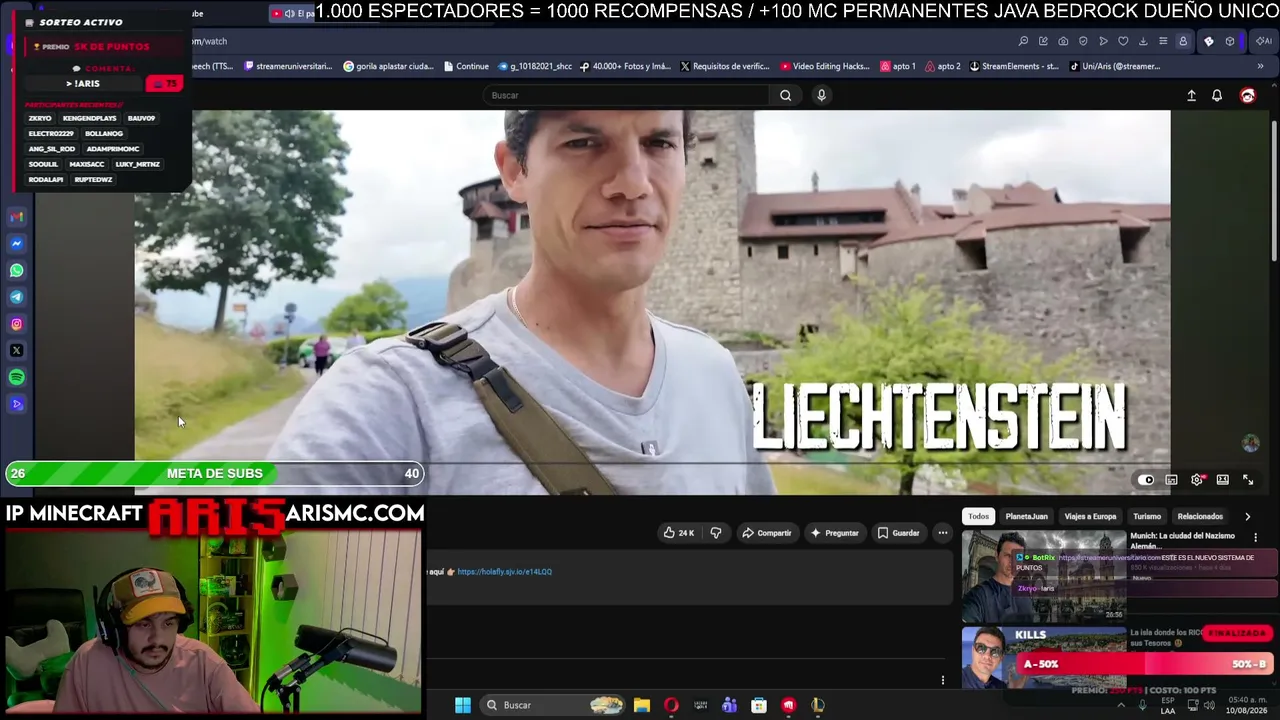Viewport: 1280px width, 720px height.
Task: Like the video (24 K)
Action: pos(678,533)
